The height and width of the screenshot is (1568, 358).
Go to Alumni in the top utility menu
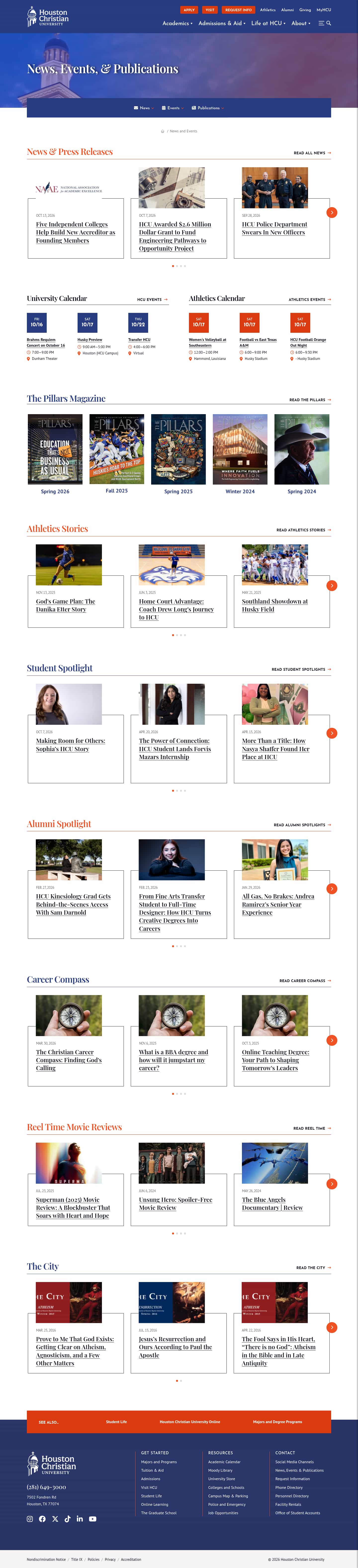click(287, 10)
